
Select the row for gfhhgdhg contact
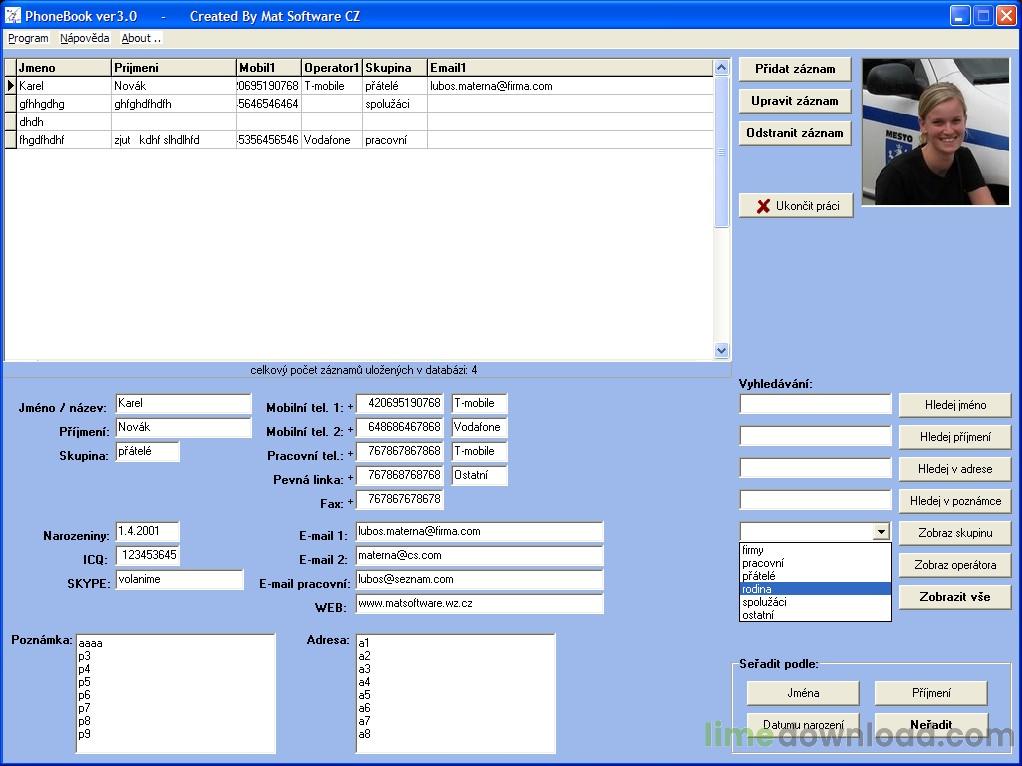tap(60, 104)
